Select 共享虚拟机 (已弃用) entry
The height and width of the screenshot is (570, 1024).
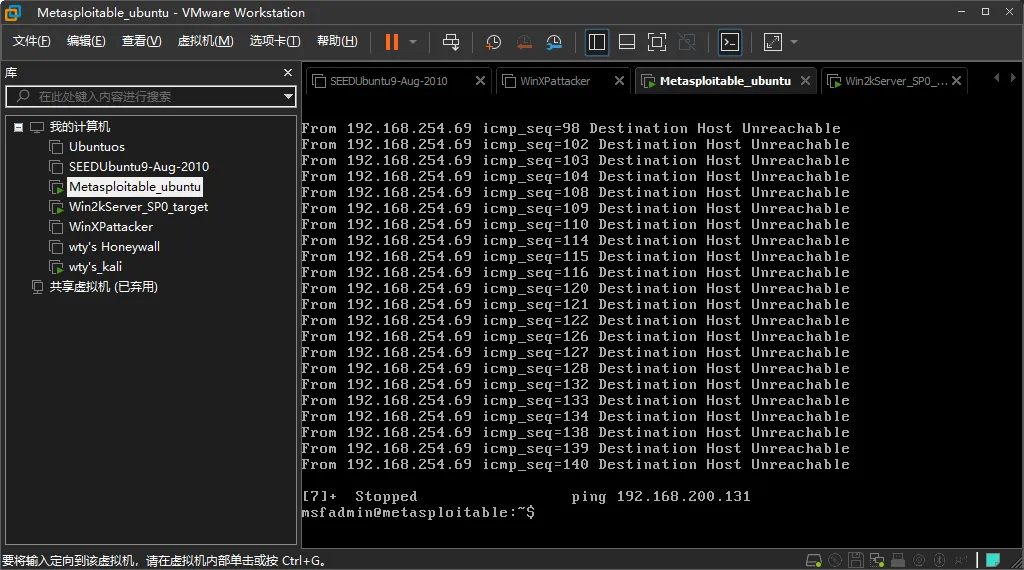tap(104, 287)
